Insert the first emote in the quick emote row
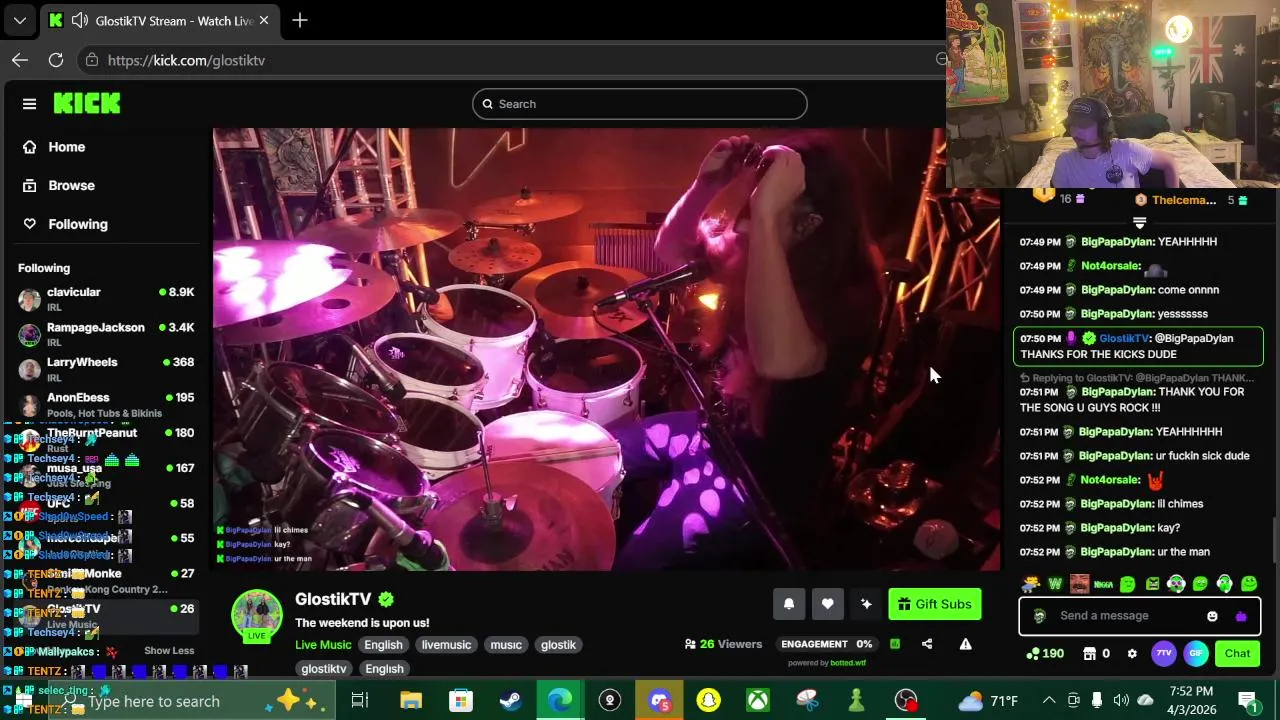Image resolution: width=1280 pixels, height=720 pixels. tap(1031, 584)
